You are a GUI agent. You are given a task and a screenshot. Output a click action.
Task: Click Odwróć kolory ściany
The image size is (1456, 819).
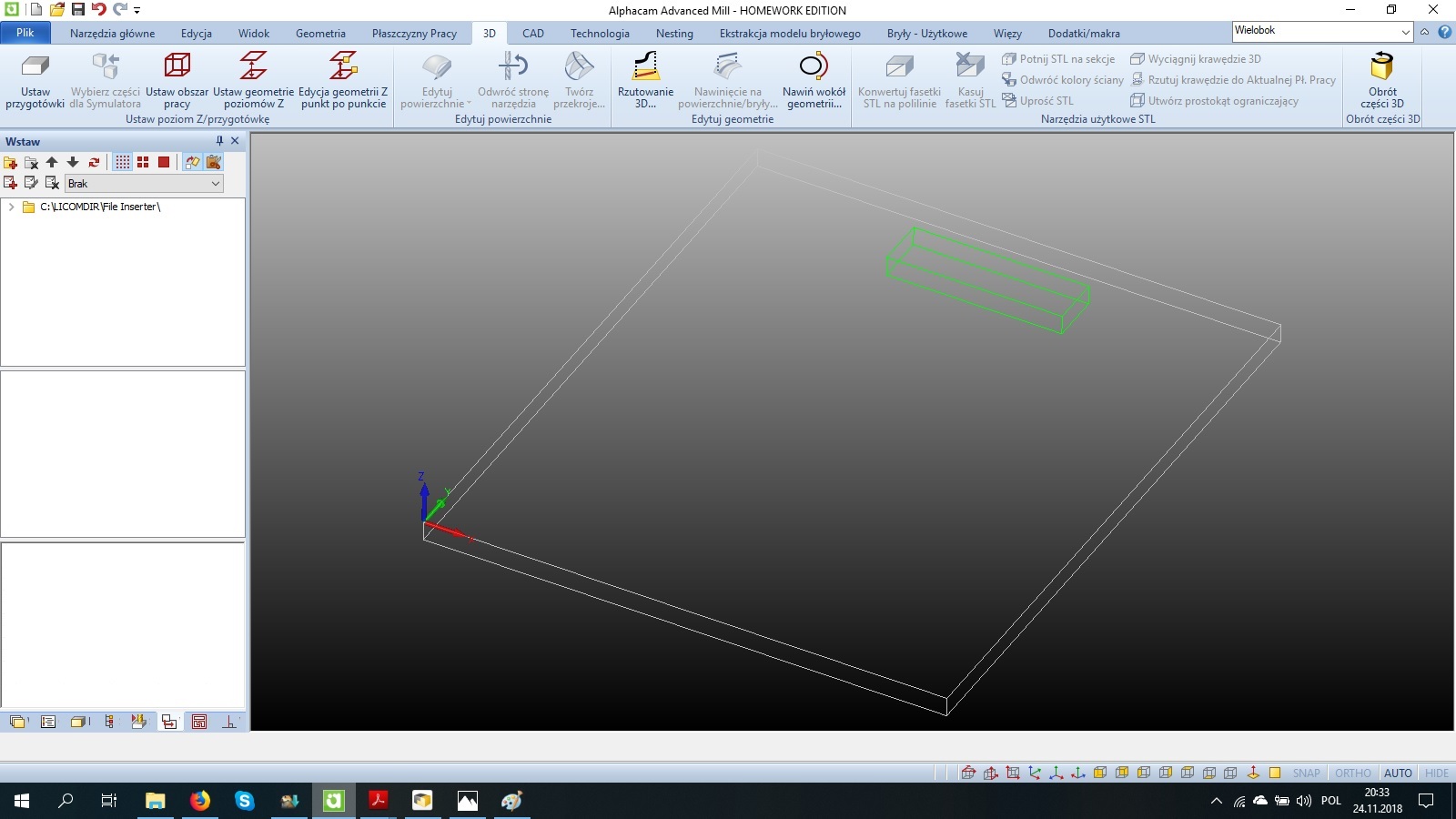(x=1063, y=80)
